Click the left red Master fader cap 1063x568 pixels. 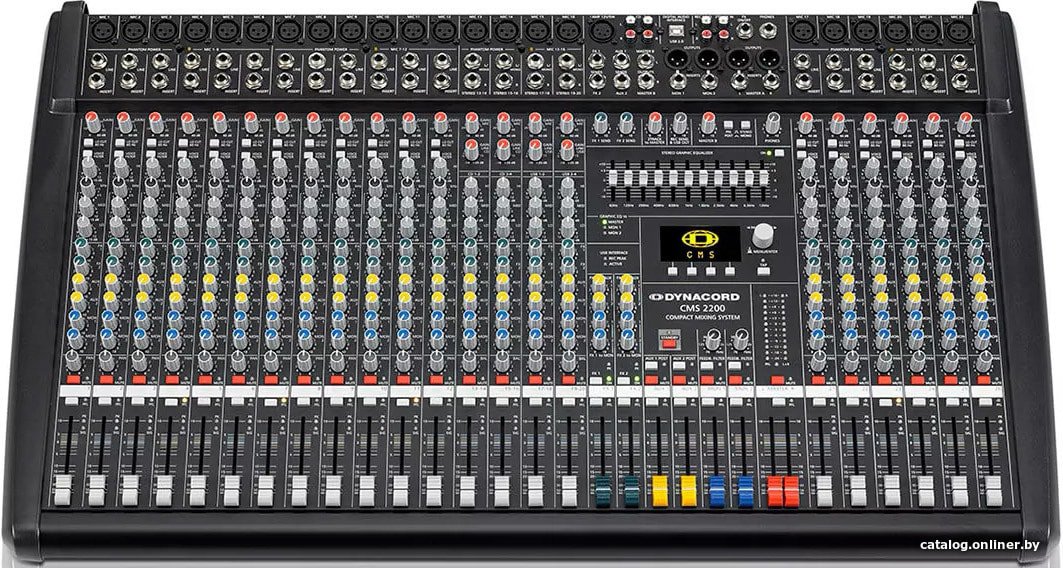(x=774, y=491)
